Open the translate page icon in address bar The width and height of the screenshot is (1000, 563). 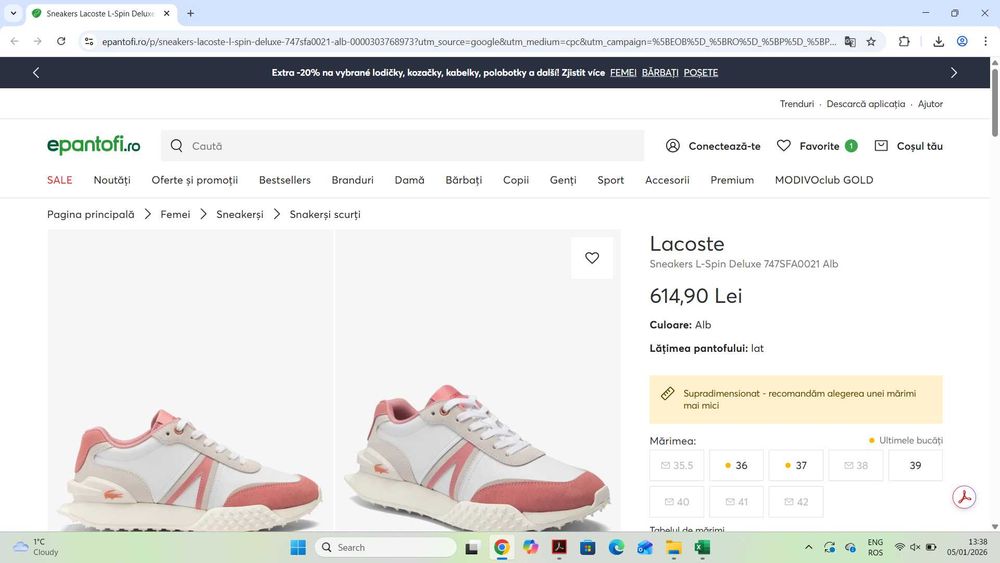click(x=850, y=41)
